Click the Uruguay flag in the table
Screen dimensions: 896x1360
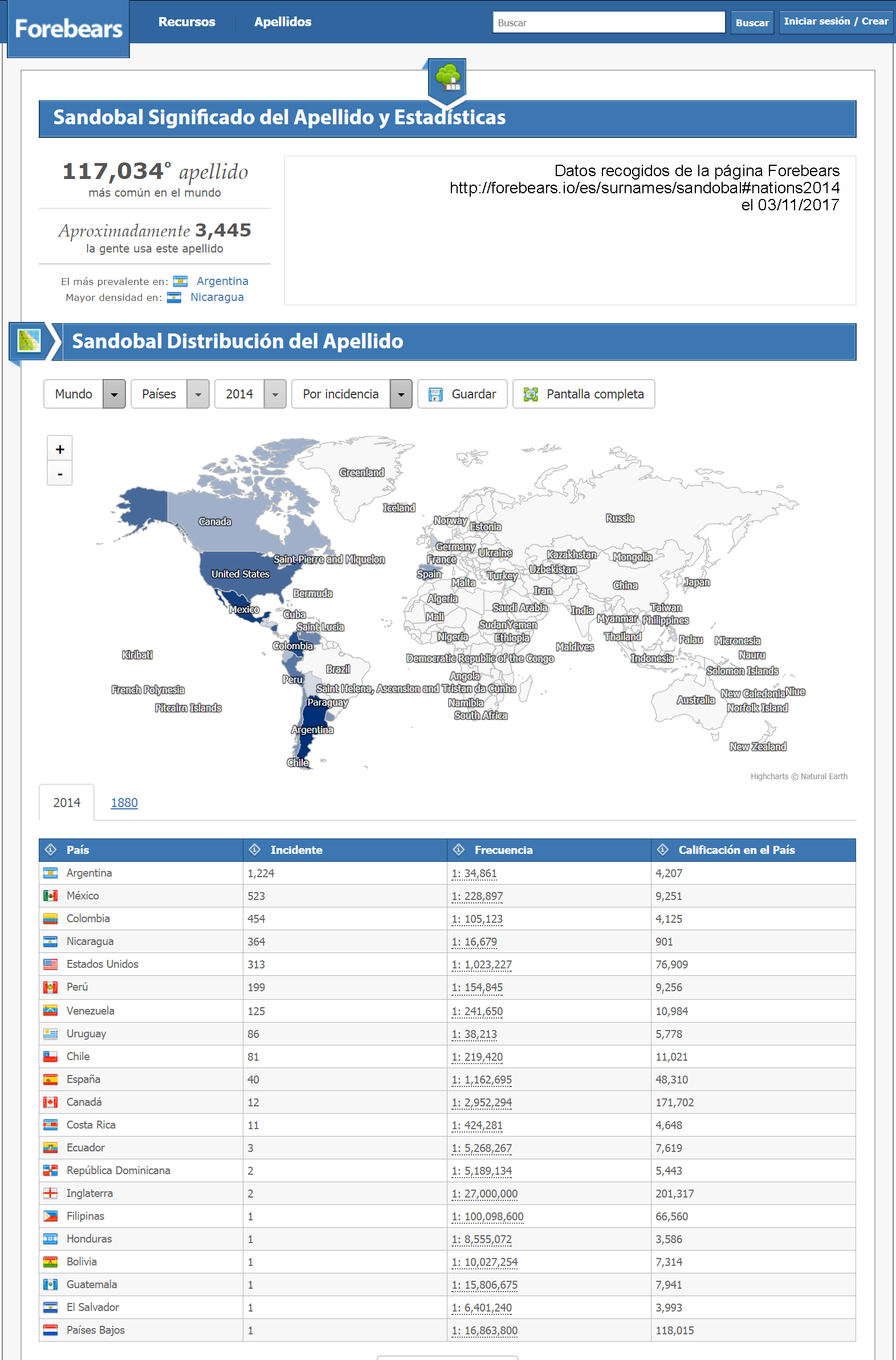click(x=51, y=1034)
